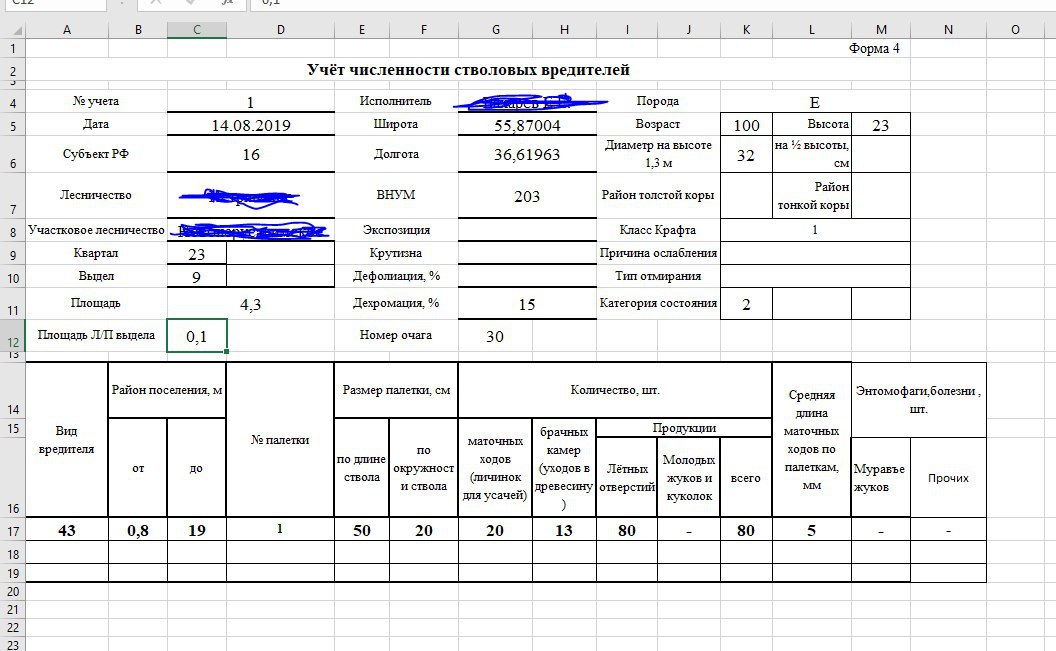Click the '№ палетки' header cell

[x=280, y=440]
